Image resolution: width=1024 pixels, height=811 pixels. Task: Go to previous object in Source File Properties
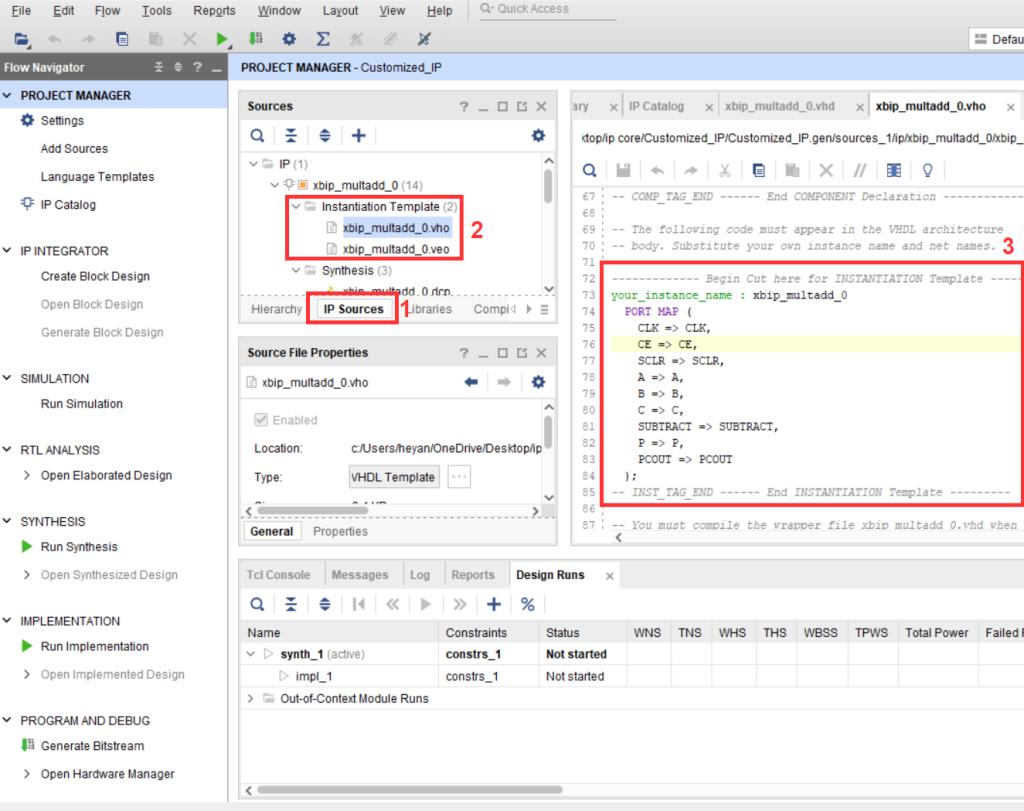[x=471, y=382]
